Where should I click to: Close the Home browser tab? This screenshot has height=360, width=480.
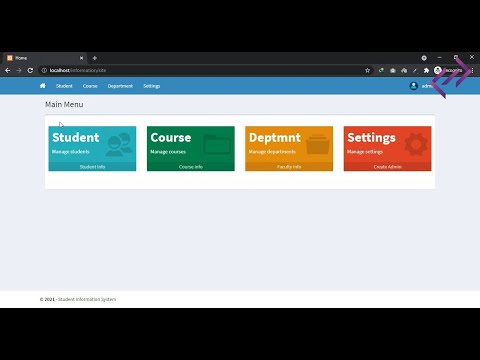click(x=81, y=58)
